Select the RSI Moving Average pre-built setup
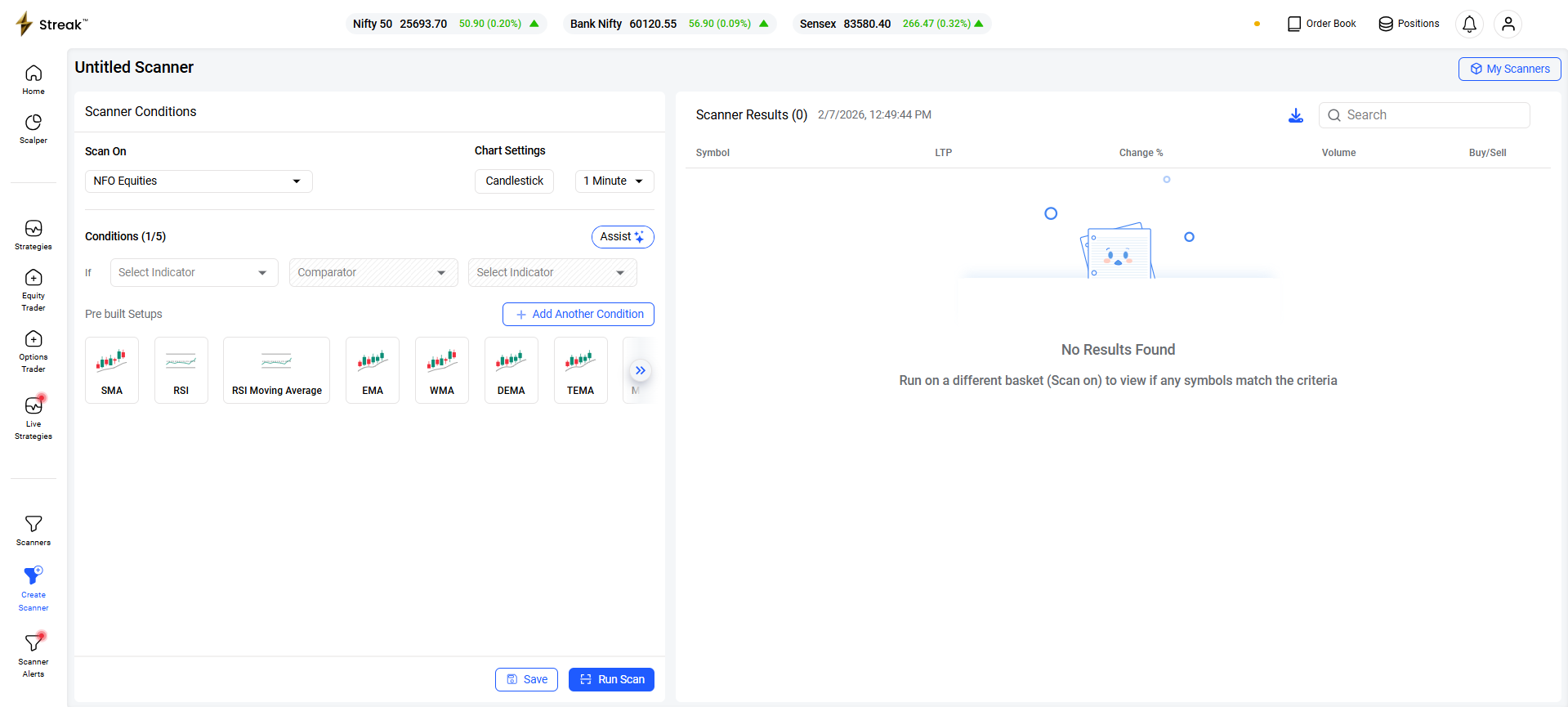This screenshot has width=1568, height=707. click(x=276, y=370)
